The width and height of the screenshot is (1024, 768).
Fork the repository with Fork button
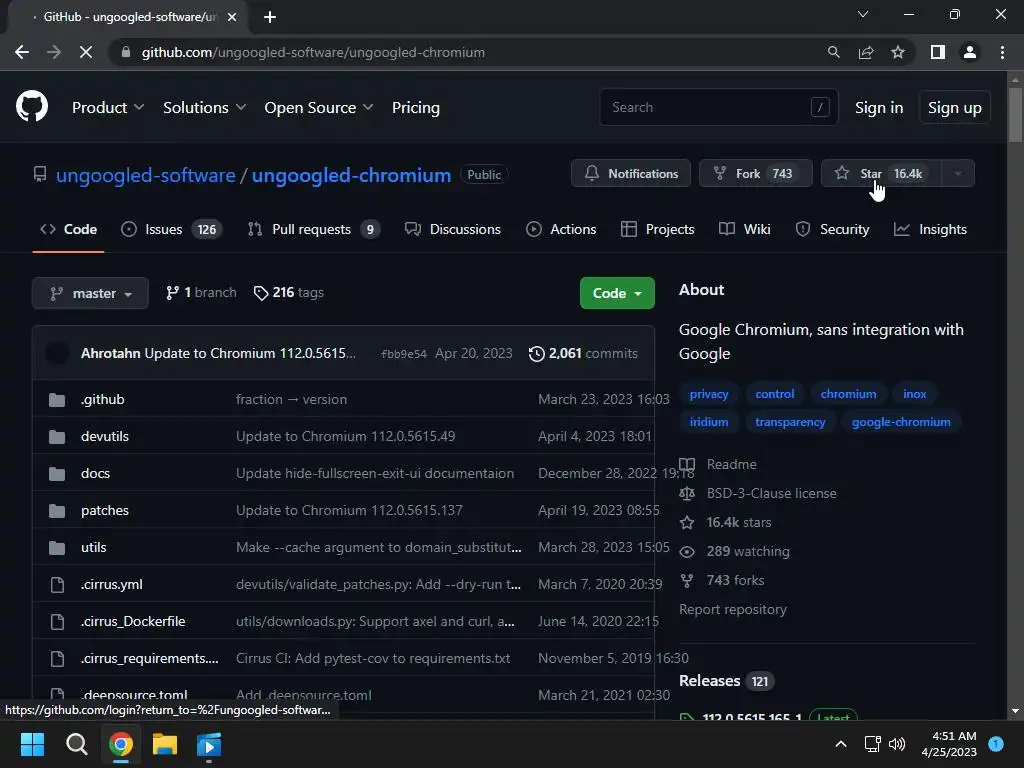(756, 174)
